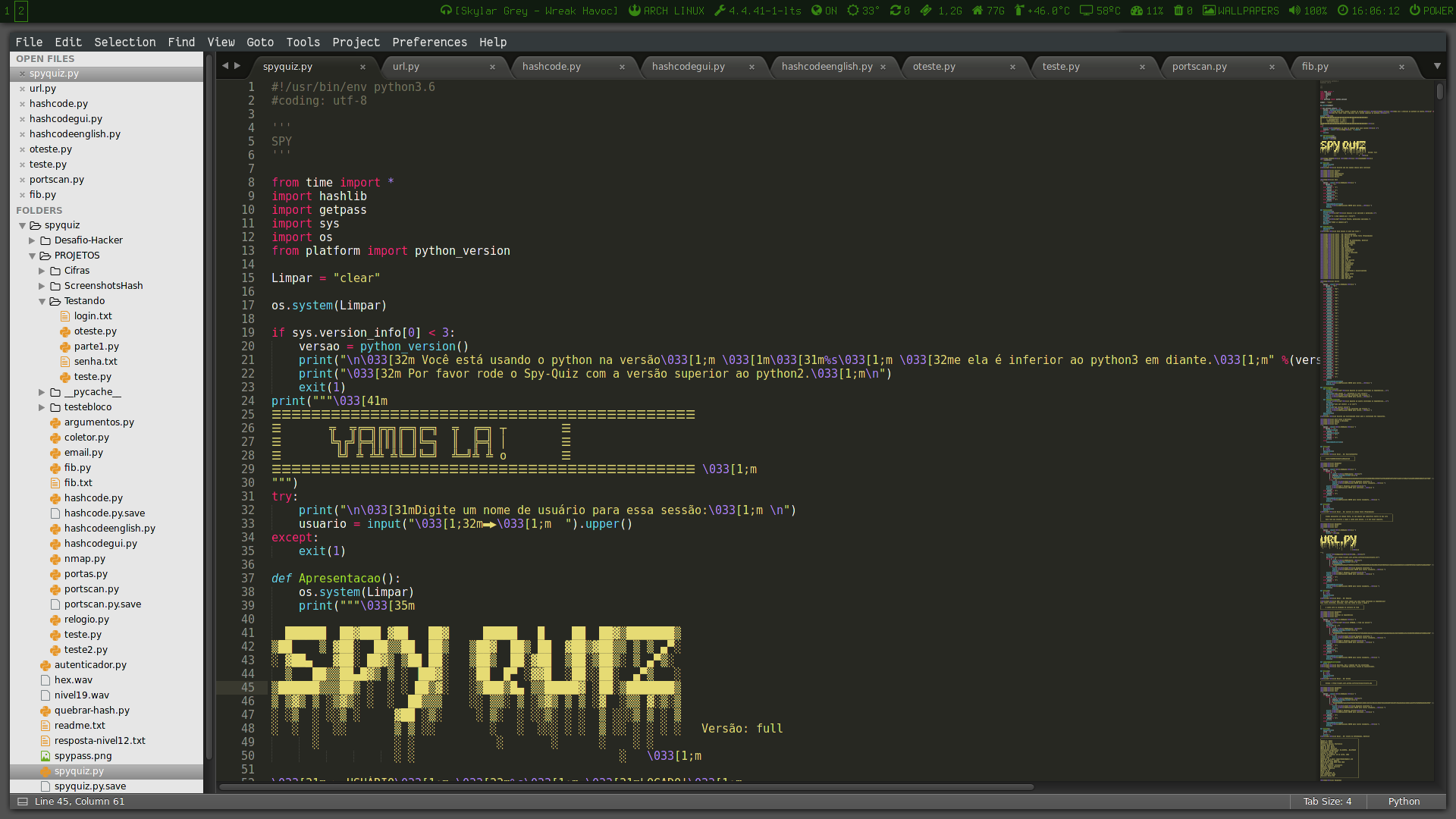Click the tab history back arrow

point(224,66)
